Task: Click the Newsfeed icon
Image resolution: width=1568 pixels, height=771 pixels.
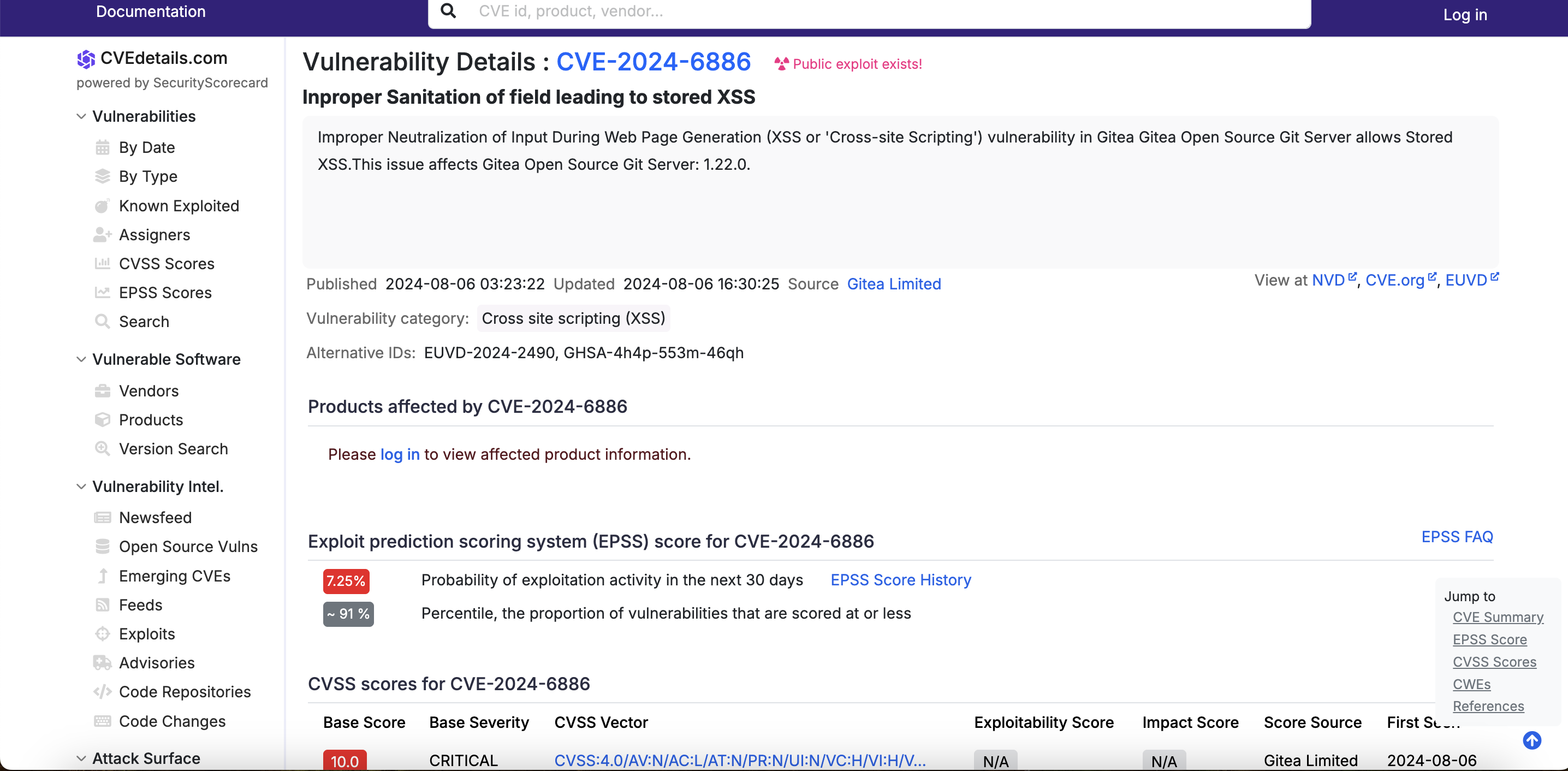Action: (102, 518)
